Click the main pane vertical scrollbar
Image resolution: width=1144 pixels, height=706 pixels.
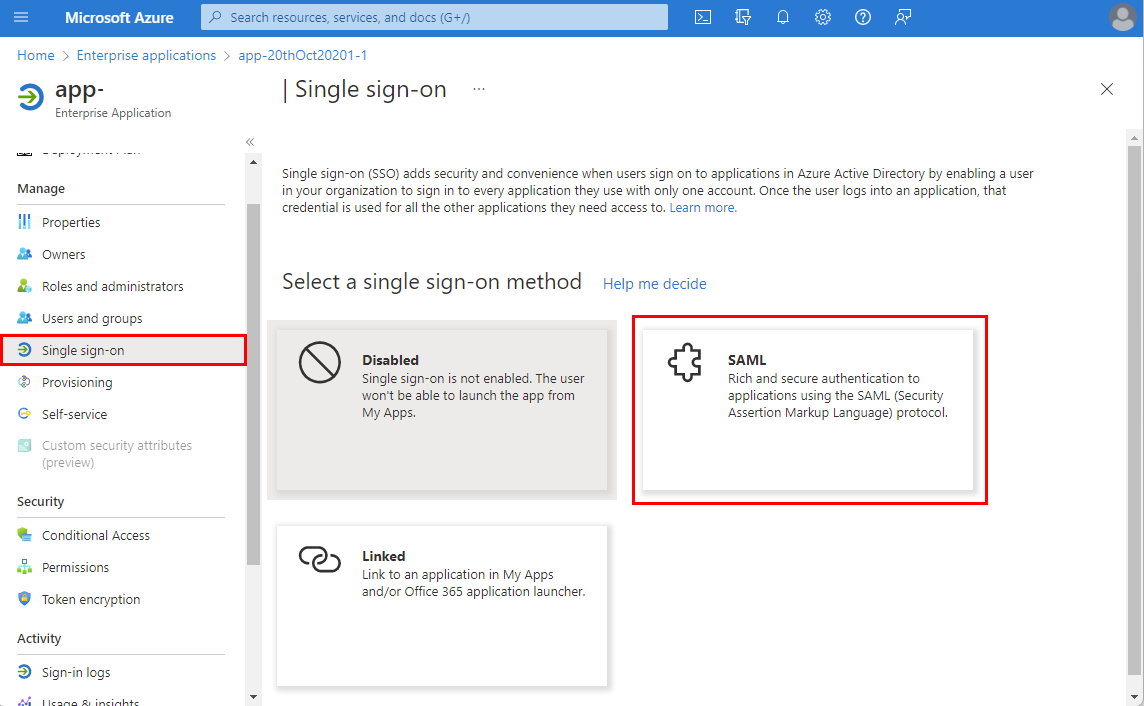coord(1134,408)
